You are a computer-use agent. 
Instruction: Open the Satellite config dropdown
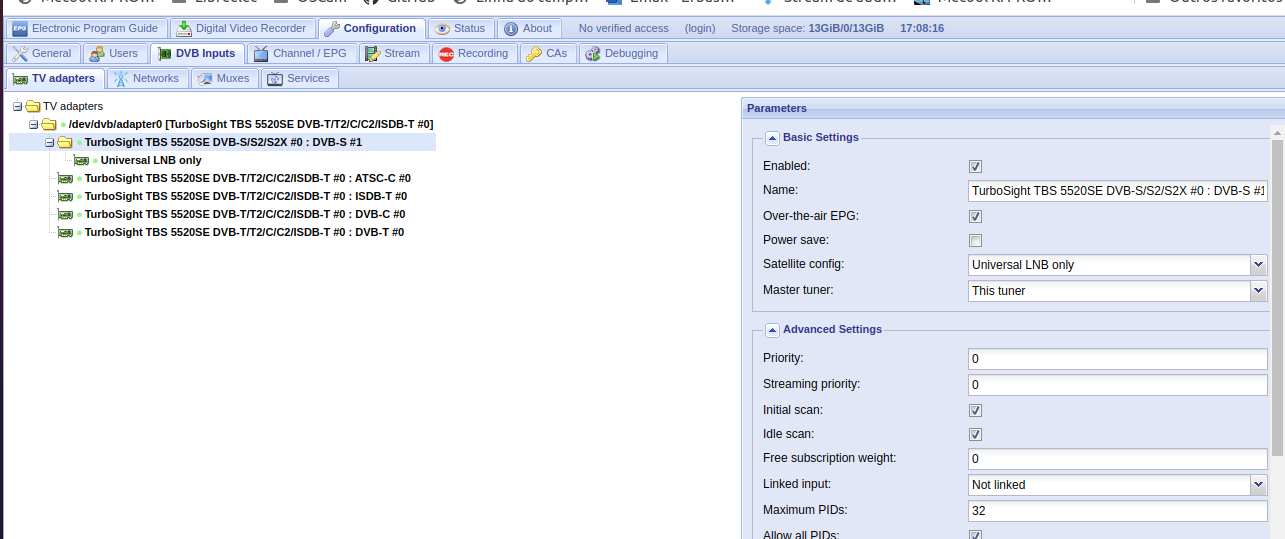[1258, 265]
